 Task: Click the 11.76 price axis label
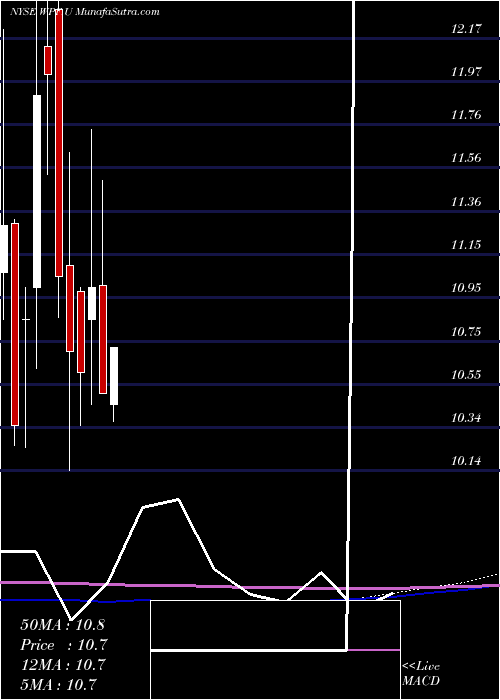pyautogui.click(x=467, y=115)
